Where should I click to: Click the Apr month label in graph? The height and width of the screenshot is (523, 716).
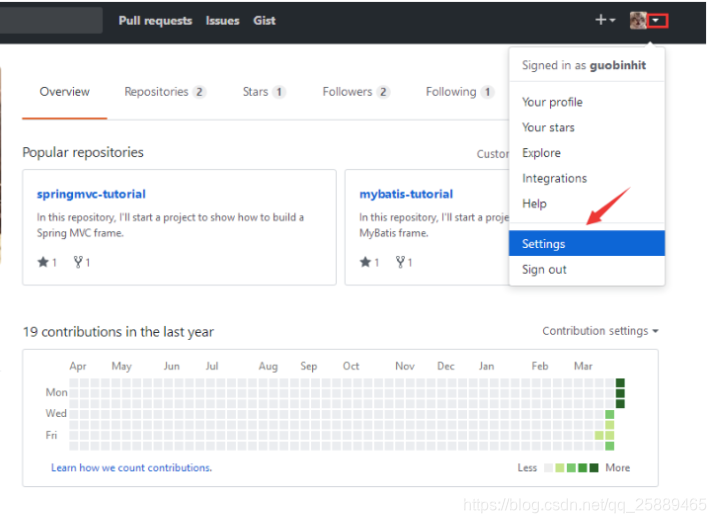pos(78,366)
